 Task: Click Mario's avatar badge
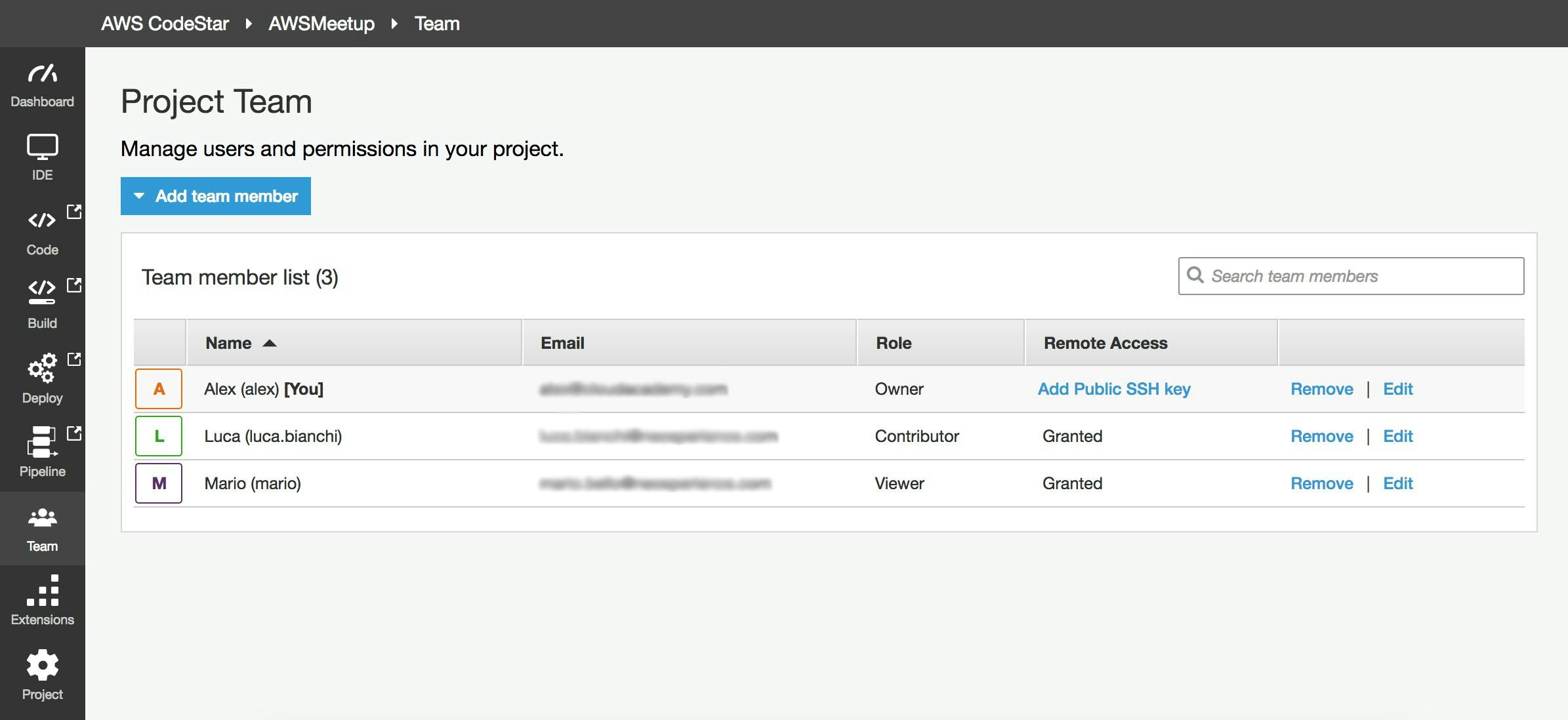(x=158, y=483)
